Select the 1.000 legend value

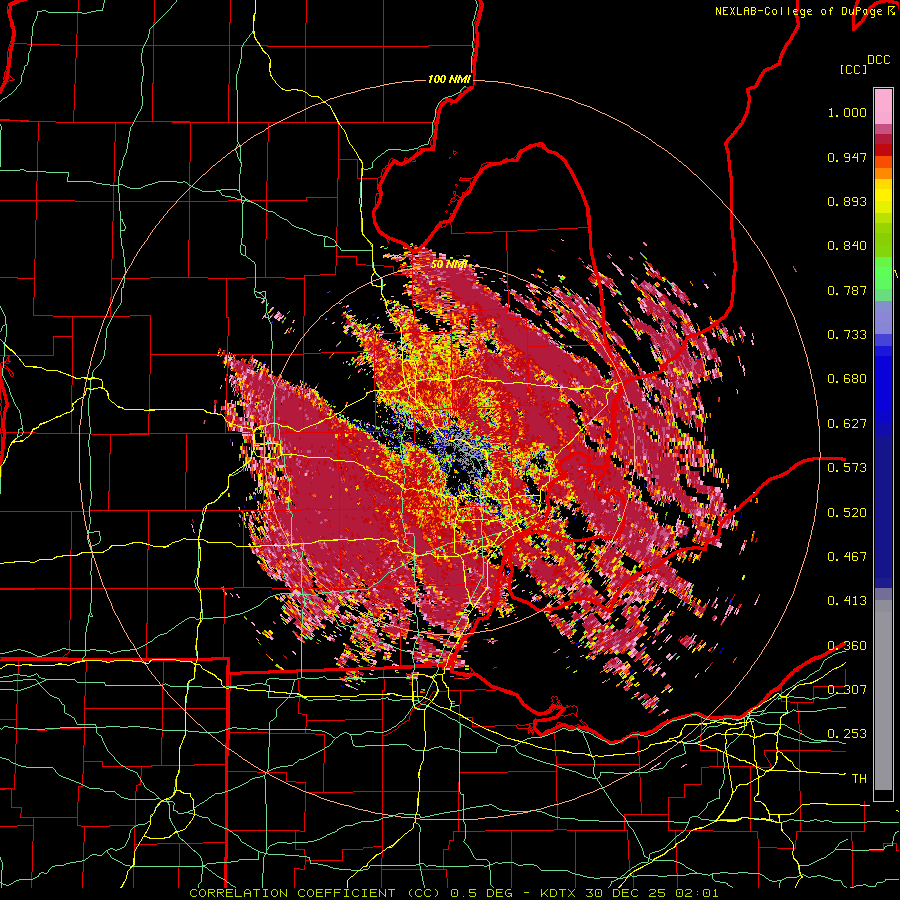coord(847,112)
